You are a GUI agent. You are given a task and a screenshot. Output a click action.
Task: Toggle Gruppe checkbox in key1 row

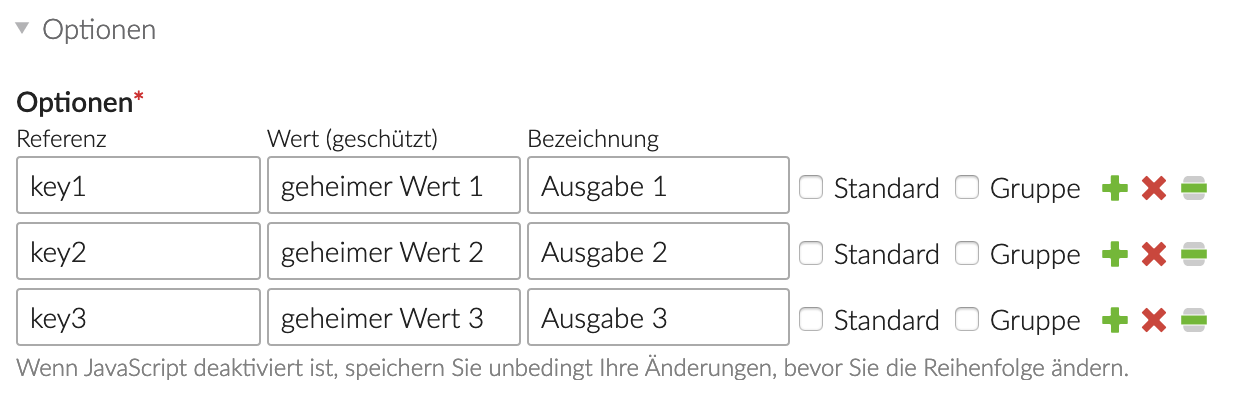967,187
